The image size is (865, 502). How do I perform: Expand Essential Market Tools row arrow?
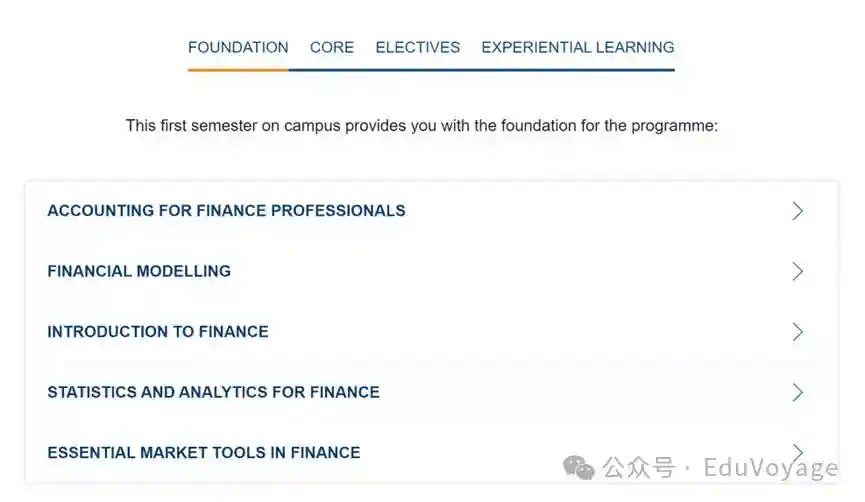(x=797, y=452)
